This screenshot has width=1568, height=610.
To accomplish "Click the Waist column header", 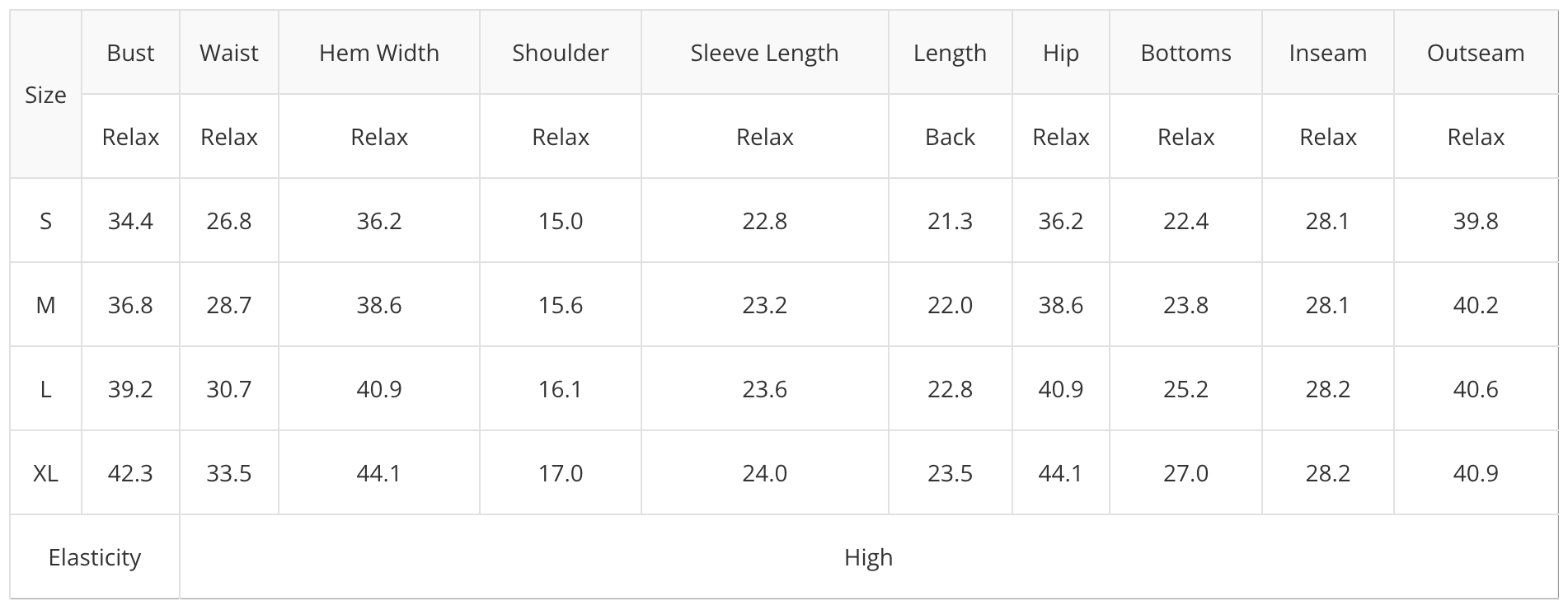I will tap(229, 54).
